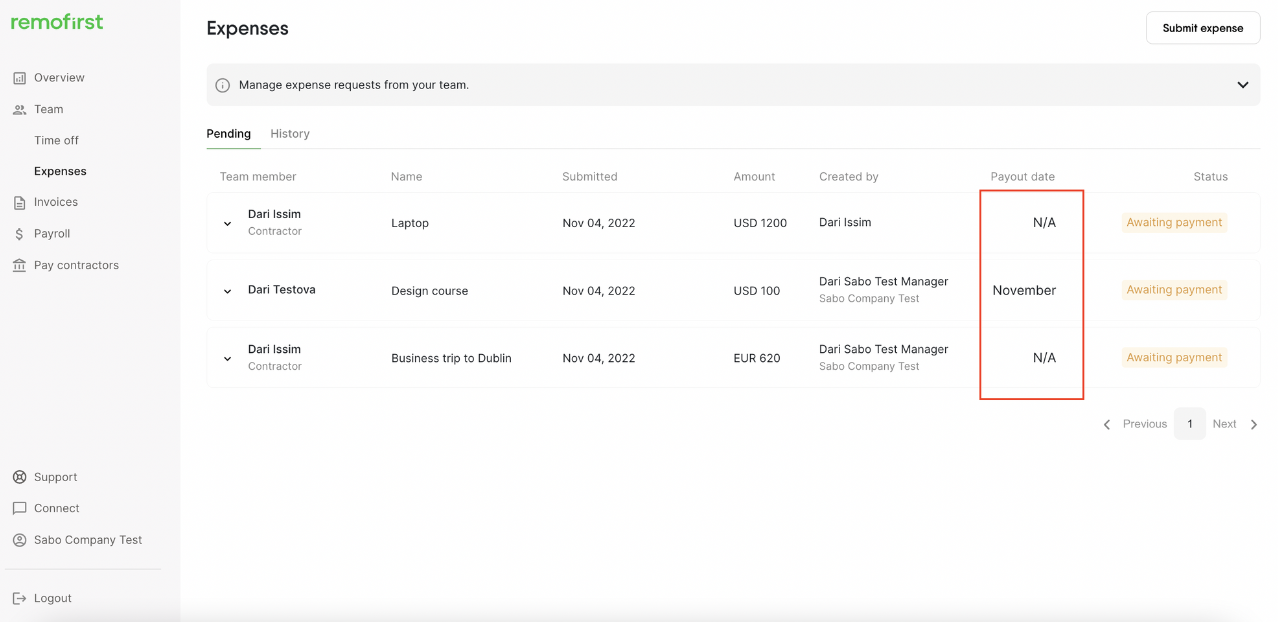
Task: Expand the Business trip to Dublin row
Action: click(227, 359)
